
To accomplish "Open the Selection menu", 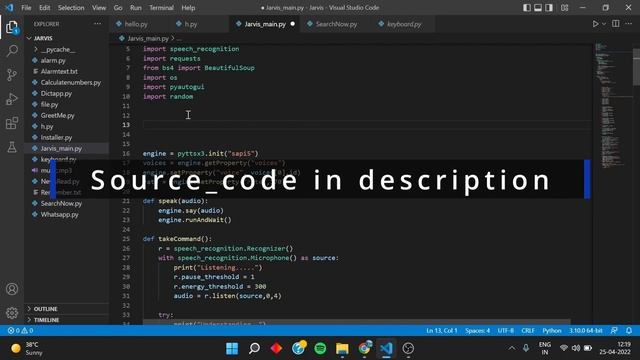I will point(71,8).
